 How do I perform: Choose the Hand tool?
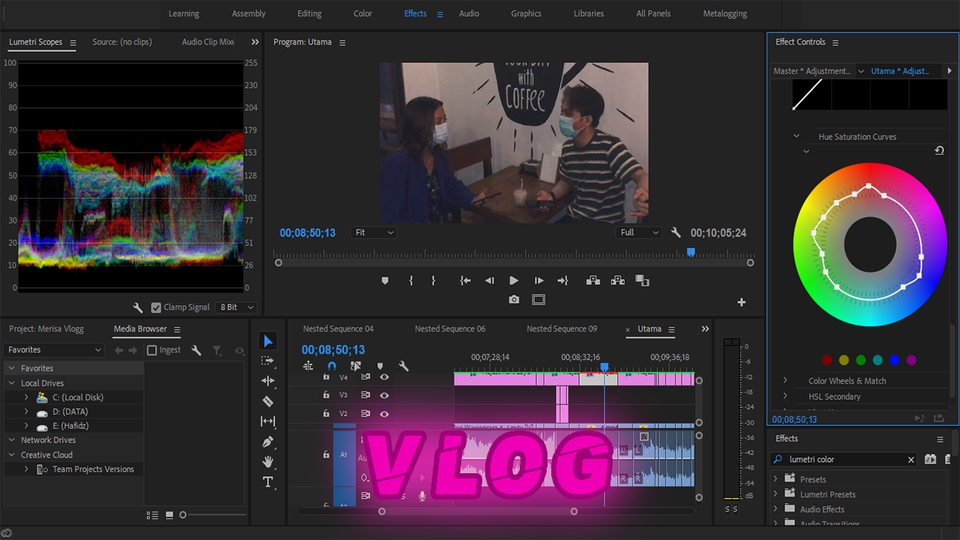coord(268,462)
